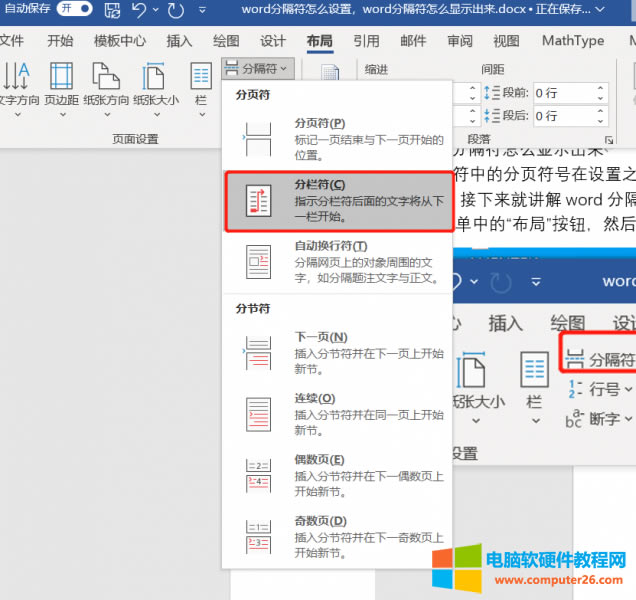Open the Paper Size (纸张大小) tool
The height and width of the screenshot is (600, 636).
click(x=155, y=87)
